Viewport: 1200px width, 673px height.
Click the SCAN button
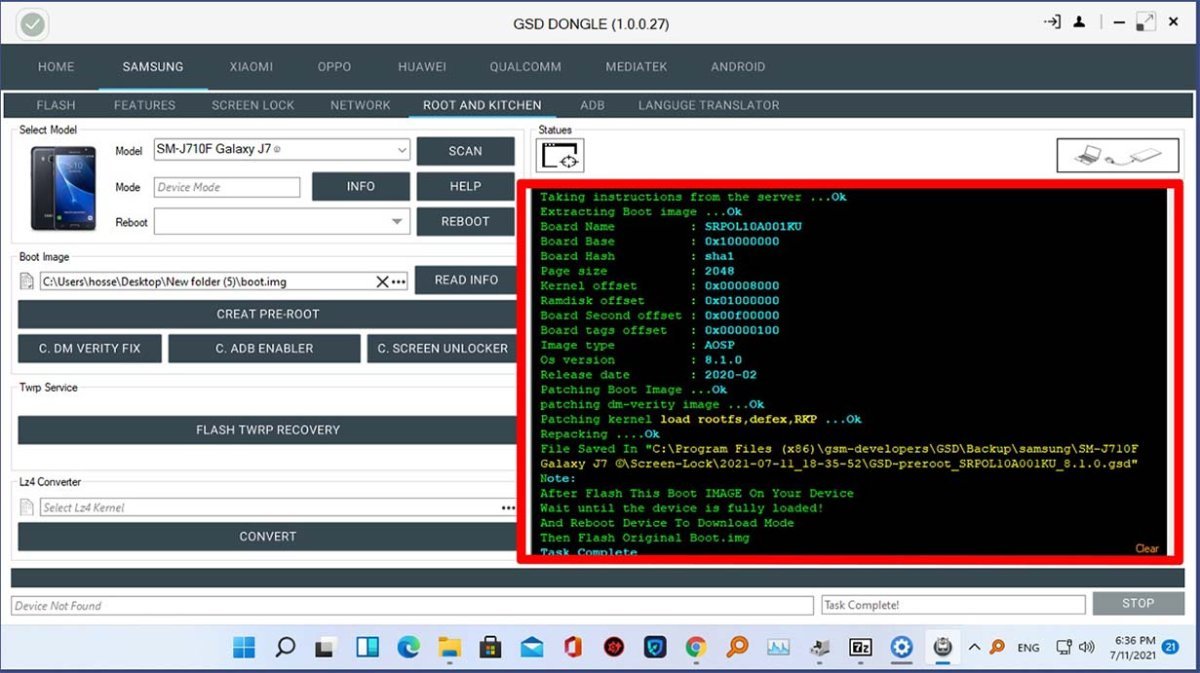pos(465,151)
